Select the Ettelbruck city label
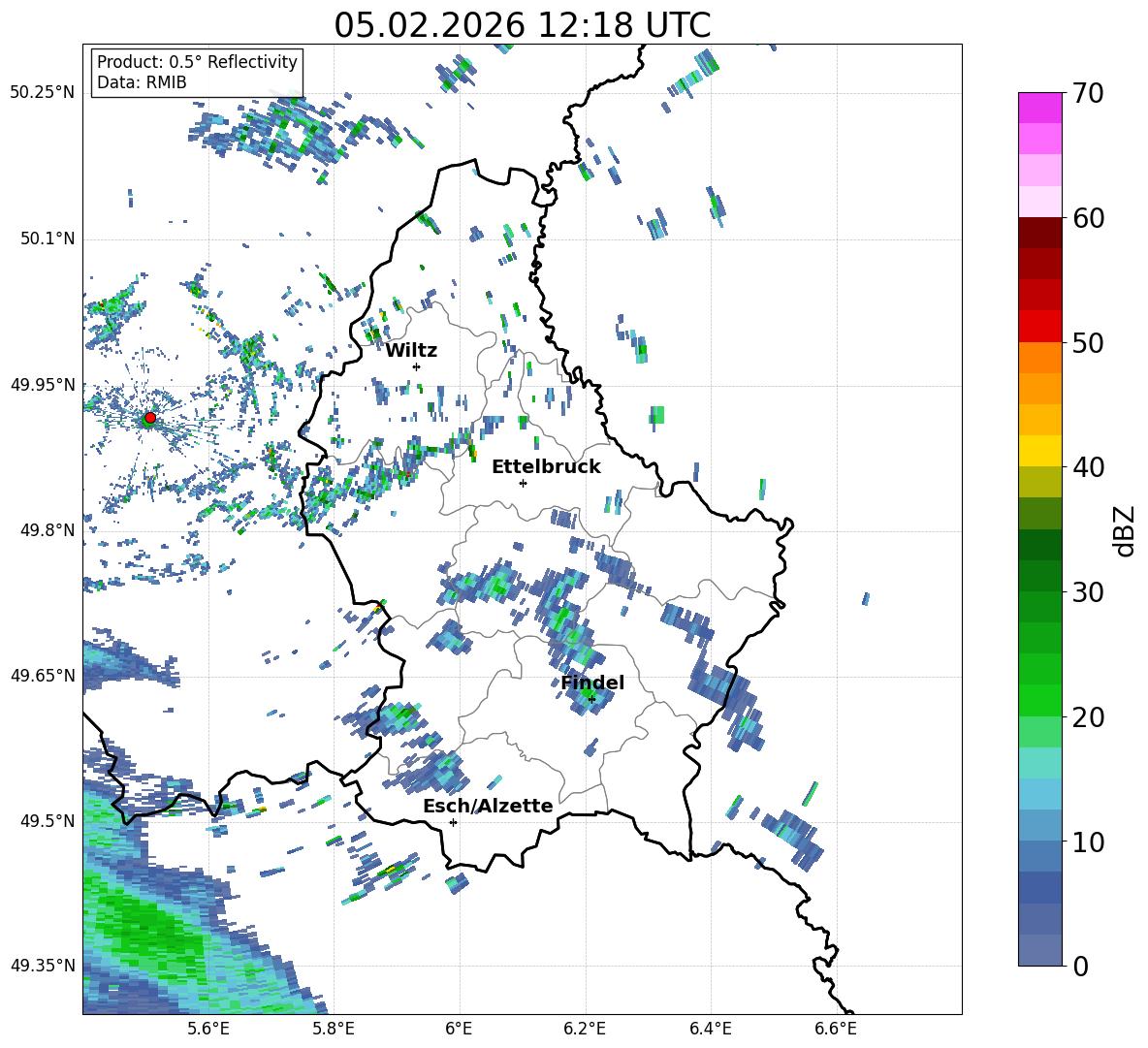The width and height of the screenshot is (1148, 1048). click(x=546, y=467)
